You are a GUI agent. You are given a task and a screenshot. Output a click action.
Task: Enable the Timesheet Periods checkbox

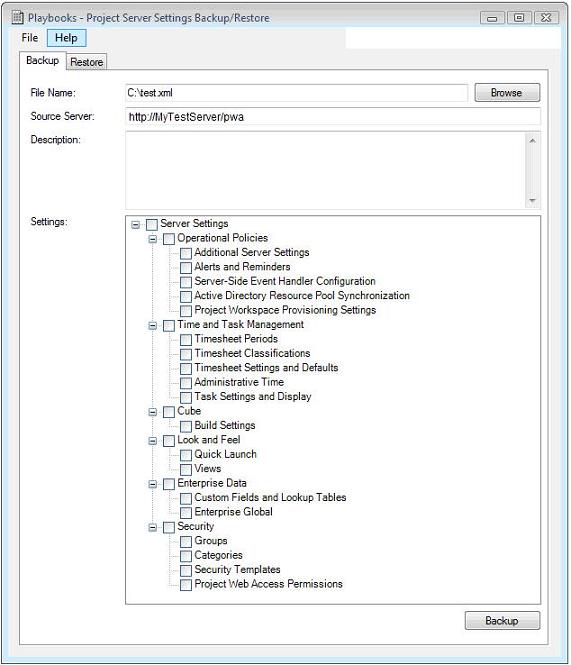(186, 340)
